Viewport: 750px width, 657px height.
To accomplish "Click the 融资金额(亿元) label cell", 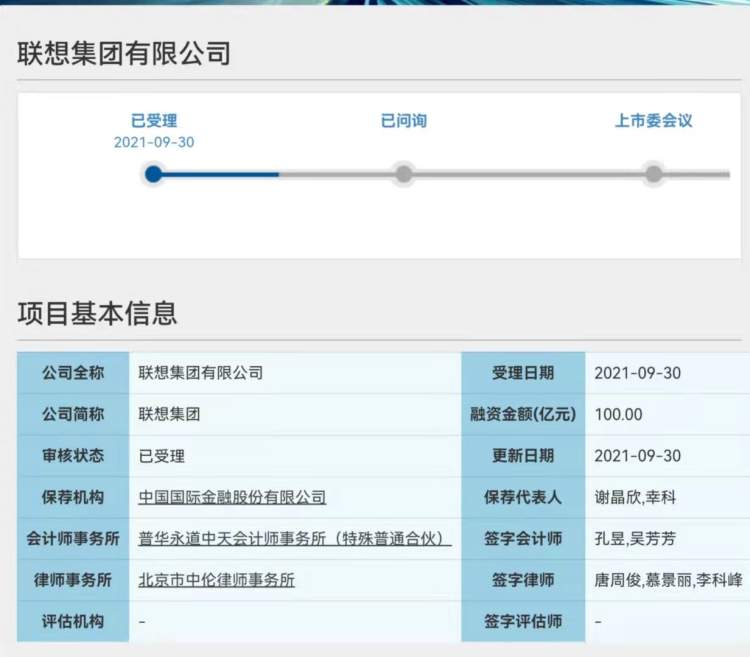I will [x=523, y=415].
